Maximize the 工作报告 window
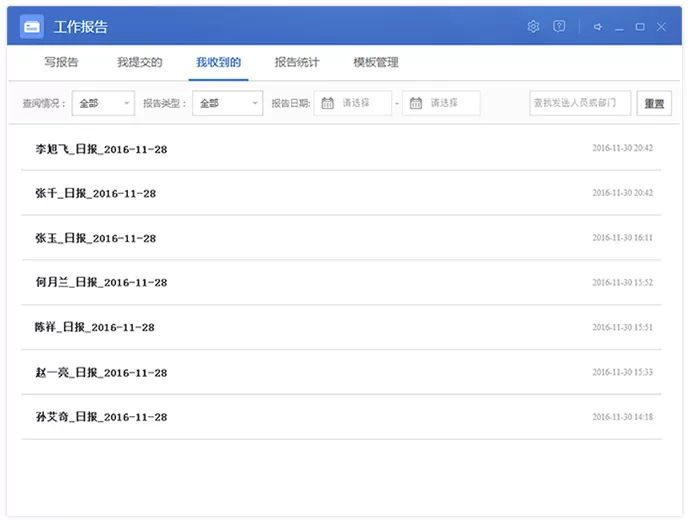This screenshot has width=688, height=522. click(x=640, y=27)
